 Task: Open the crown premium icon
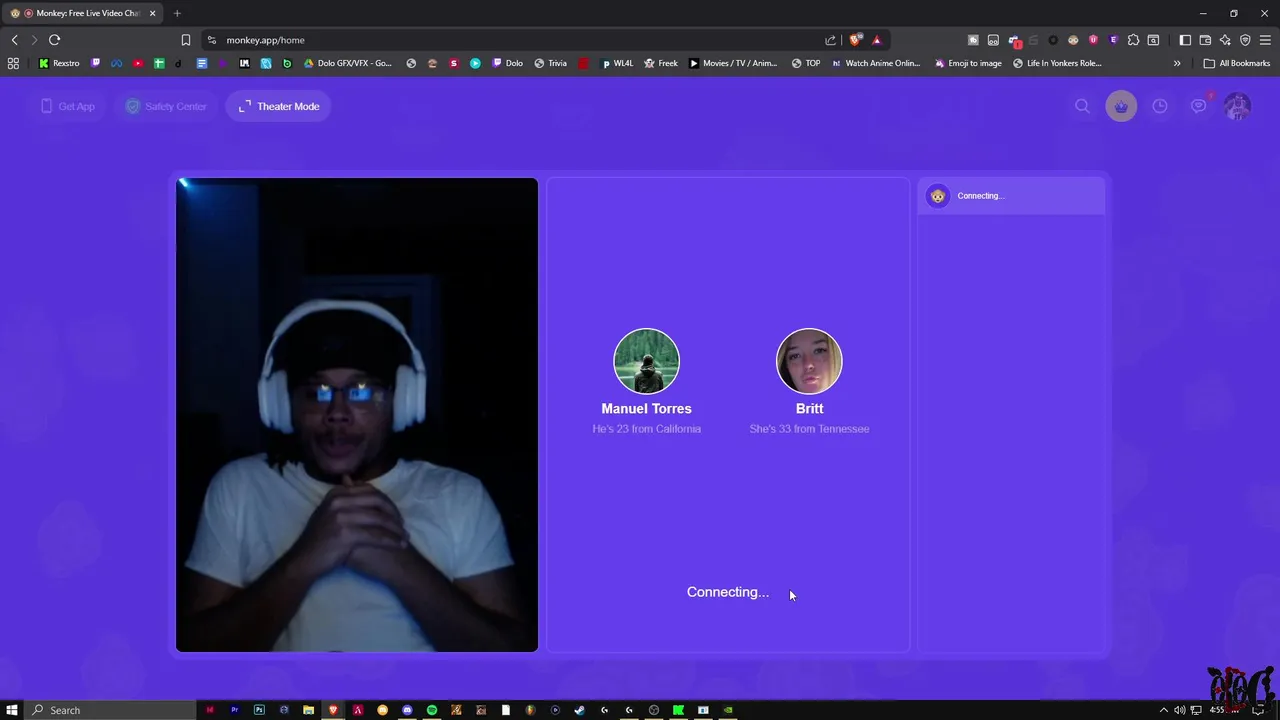1121,106
